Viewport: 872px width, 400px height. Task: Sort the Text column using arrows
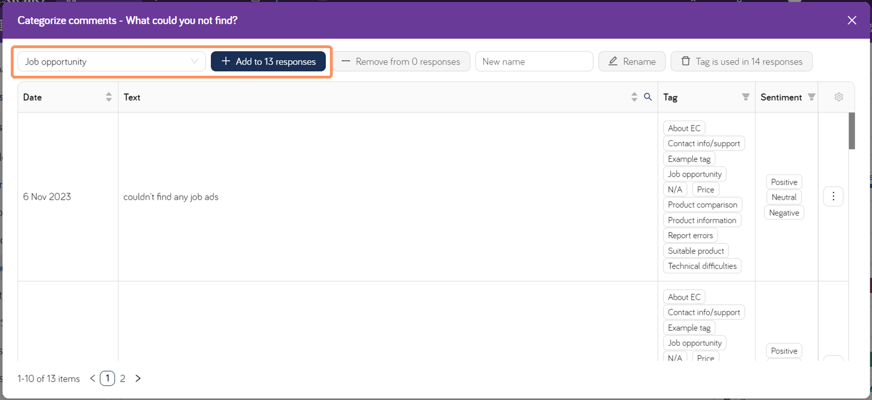pyautogui.click(x=634, y=97)
